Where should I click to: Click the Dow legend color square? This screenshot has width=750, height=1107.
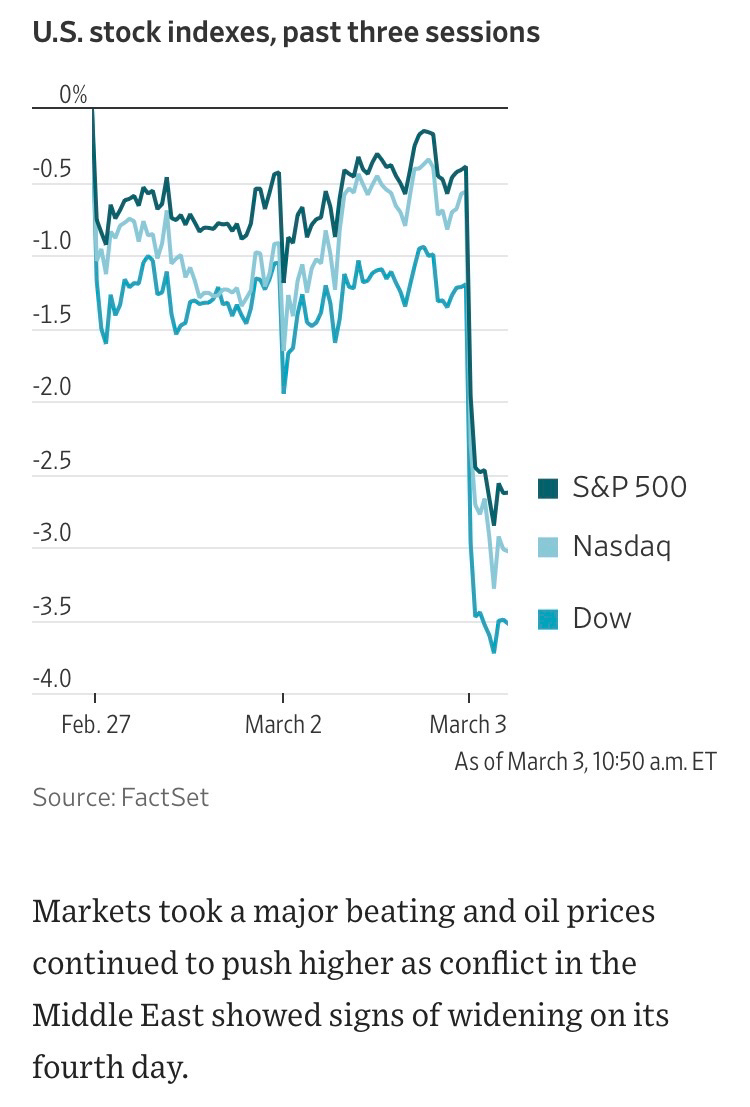(549, 619)
